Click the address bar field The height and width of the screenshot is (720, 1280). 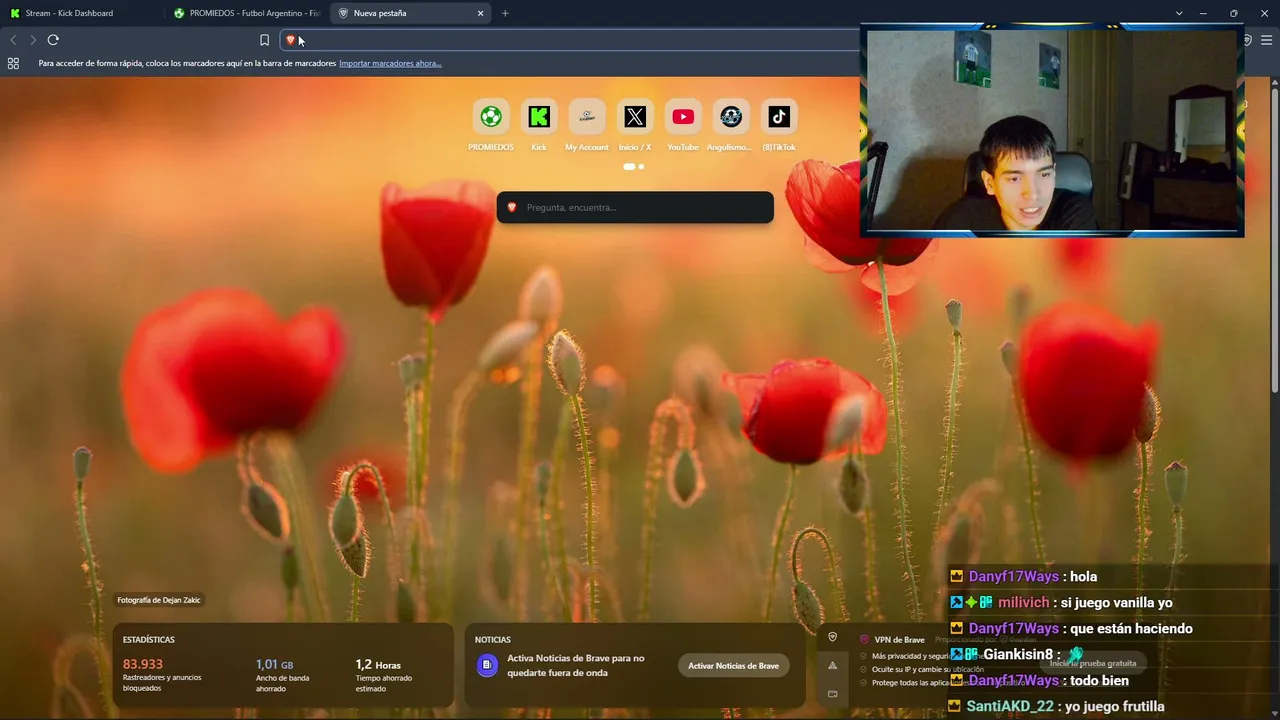[x=570, y=40]
